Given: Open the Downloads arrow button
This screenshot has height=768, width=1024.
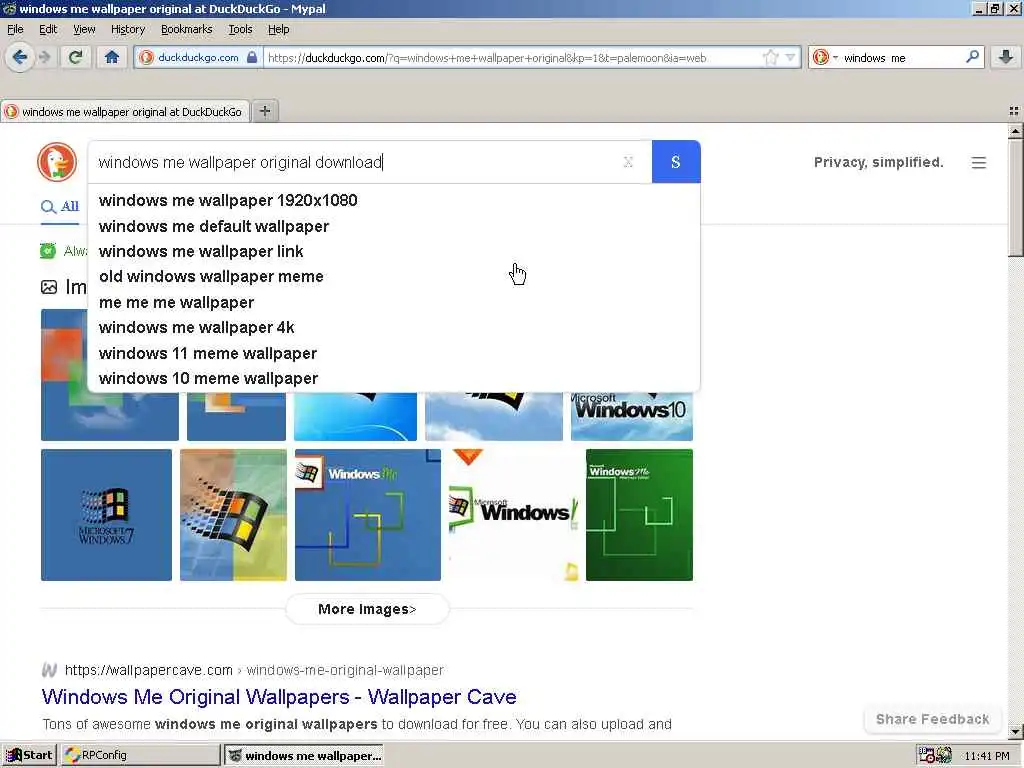Looking at the screenshot, I should (1006, 57).
